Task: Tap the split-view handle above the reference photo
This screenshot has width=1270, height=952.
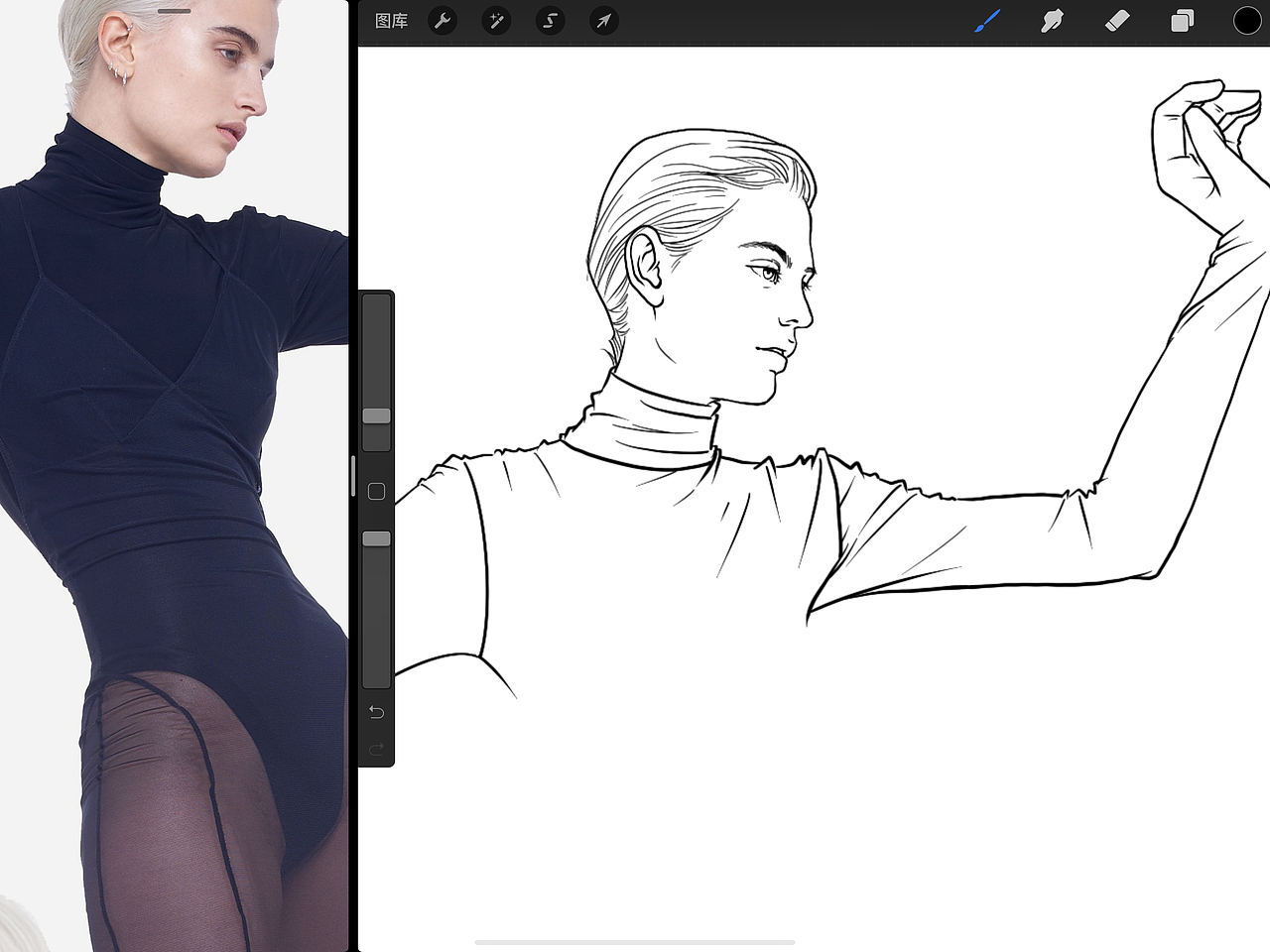Action: tap(173, 11)
